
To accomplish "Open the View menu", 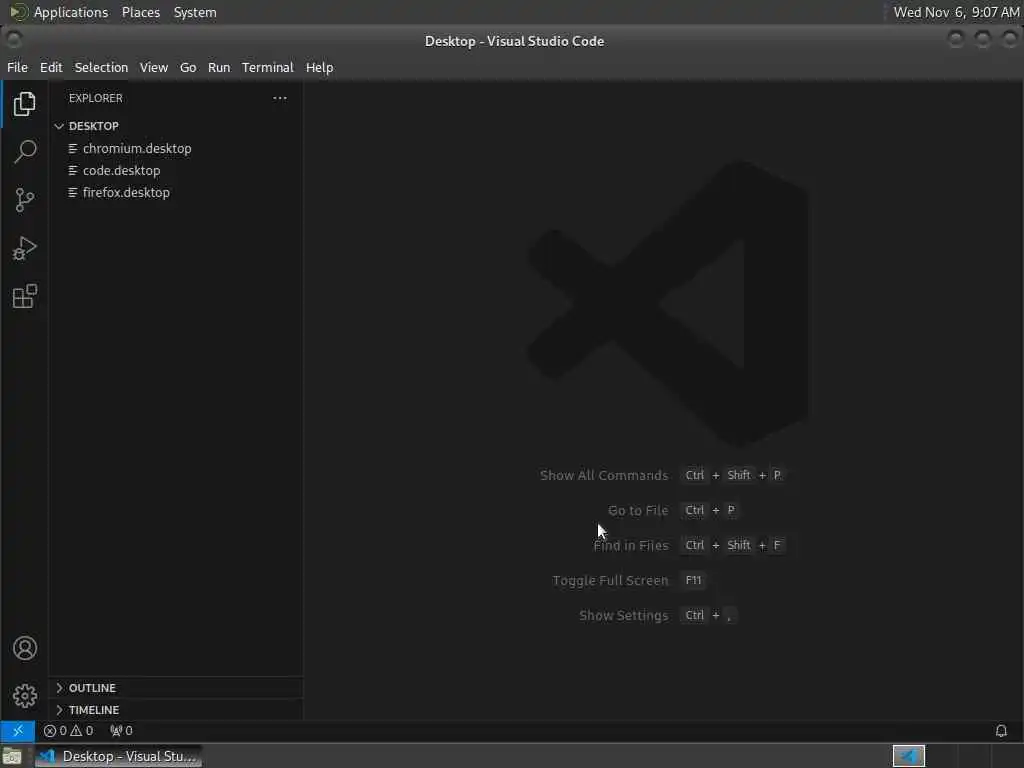I will [153, 67].
